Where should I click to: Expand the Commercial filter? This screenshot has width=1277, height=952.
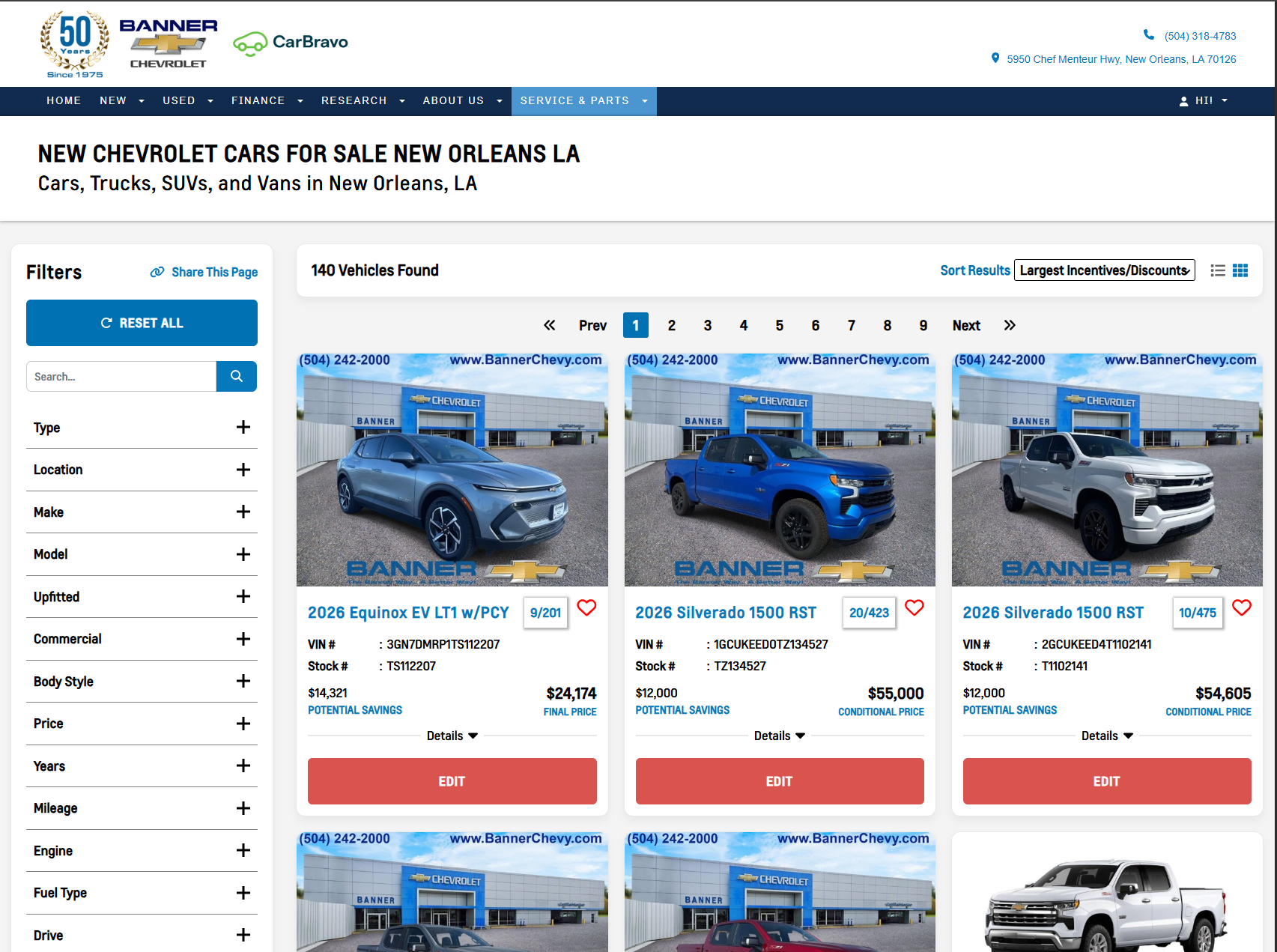click(x=142, y=639)
